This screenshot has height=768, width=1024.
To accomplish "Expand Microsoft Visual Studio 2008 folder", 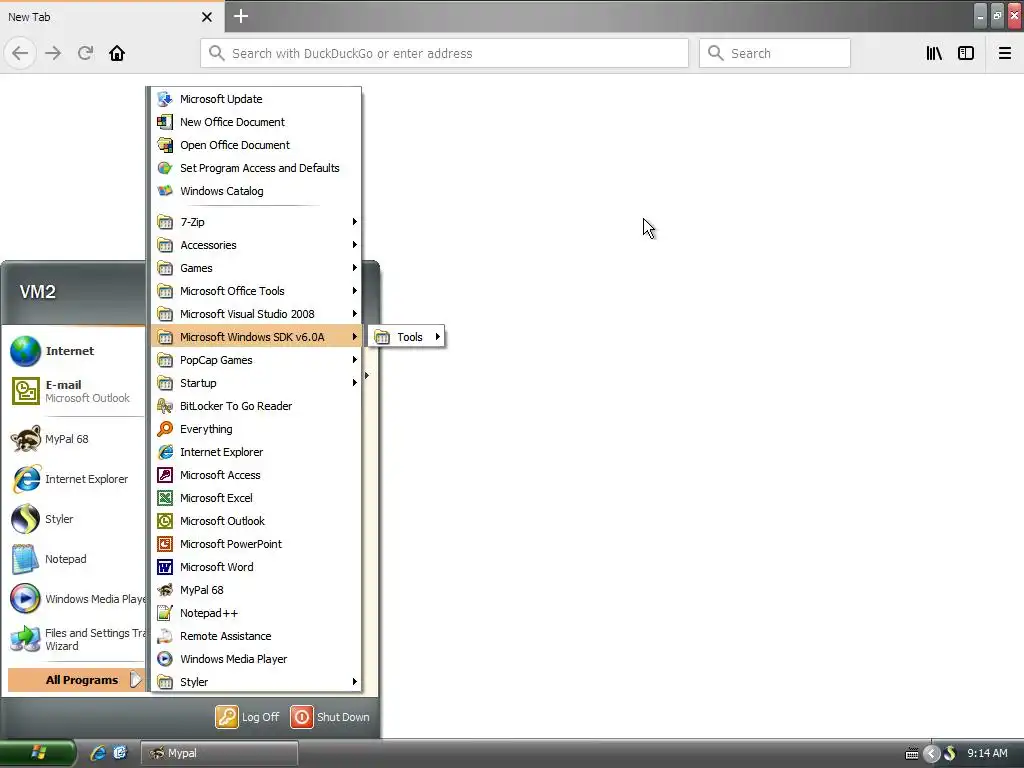I will pyautogui.click(x=256, y=314).
